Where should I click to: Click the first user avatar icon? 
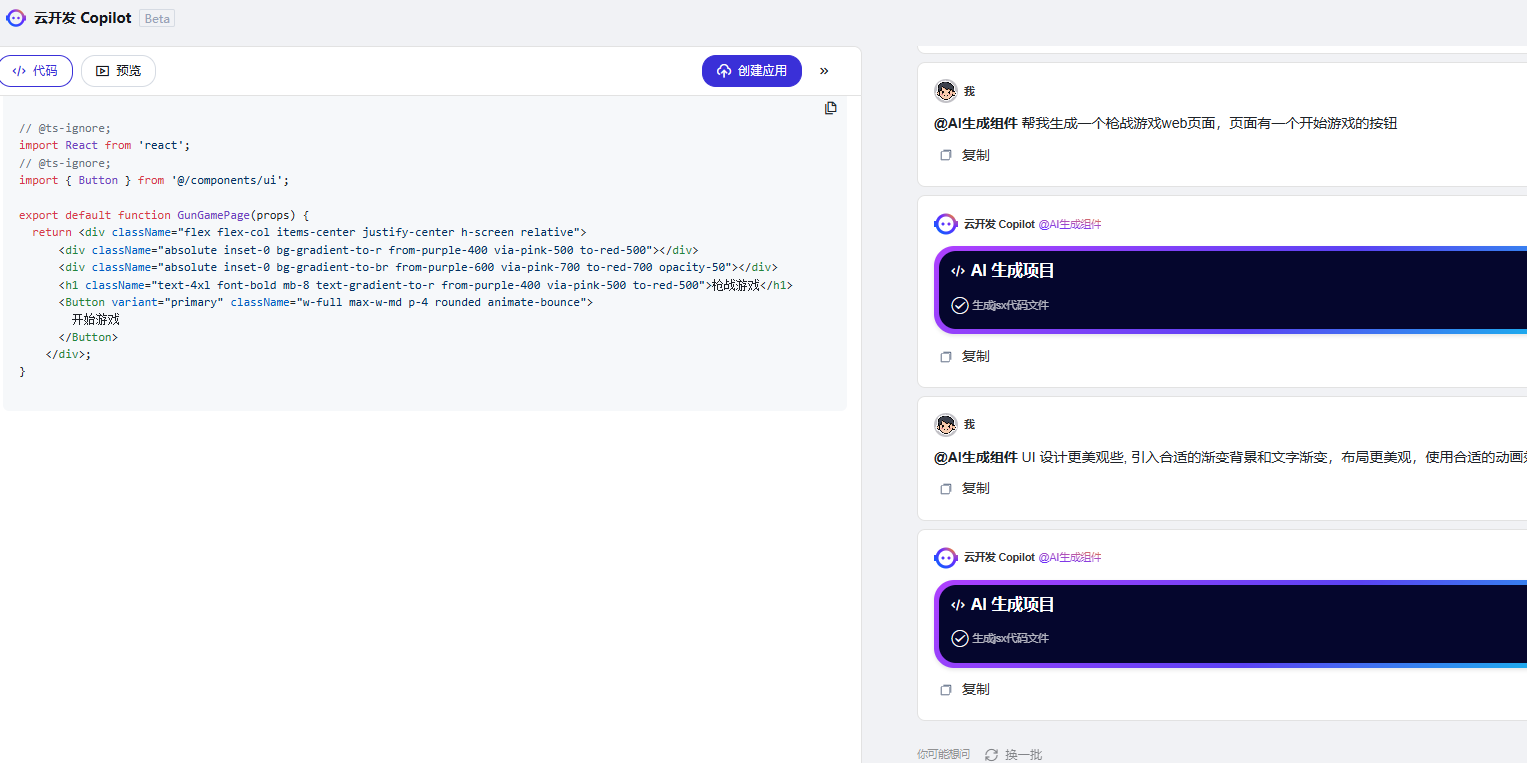946,91
